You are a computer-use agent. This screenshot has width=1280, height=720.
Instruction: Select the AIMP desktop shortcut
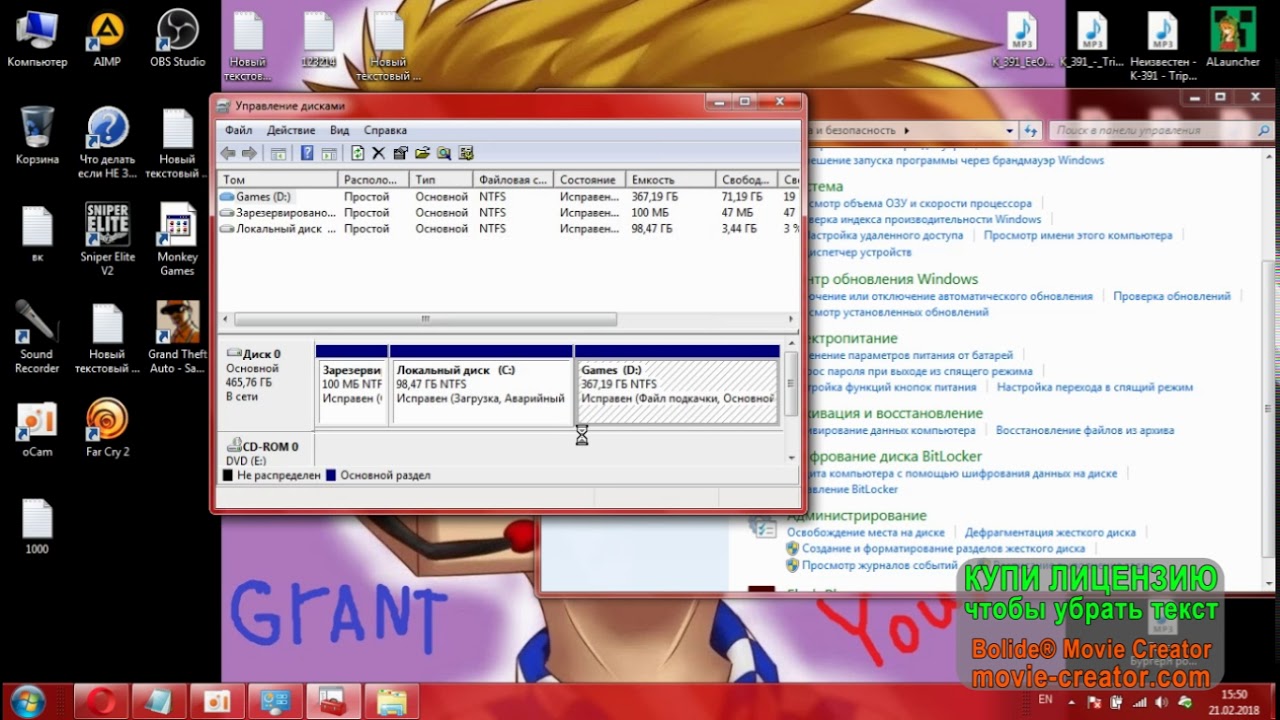click(x=107, y=40)
